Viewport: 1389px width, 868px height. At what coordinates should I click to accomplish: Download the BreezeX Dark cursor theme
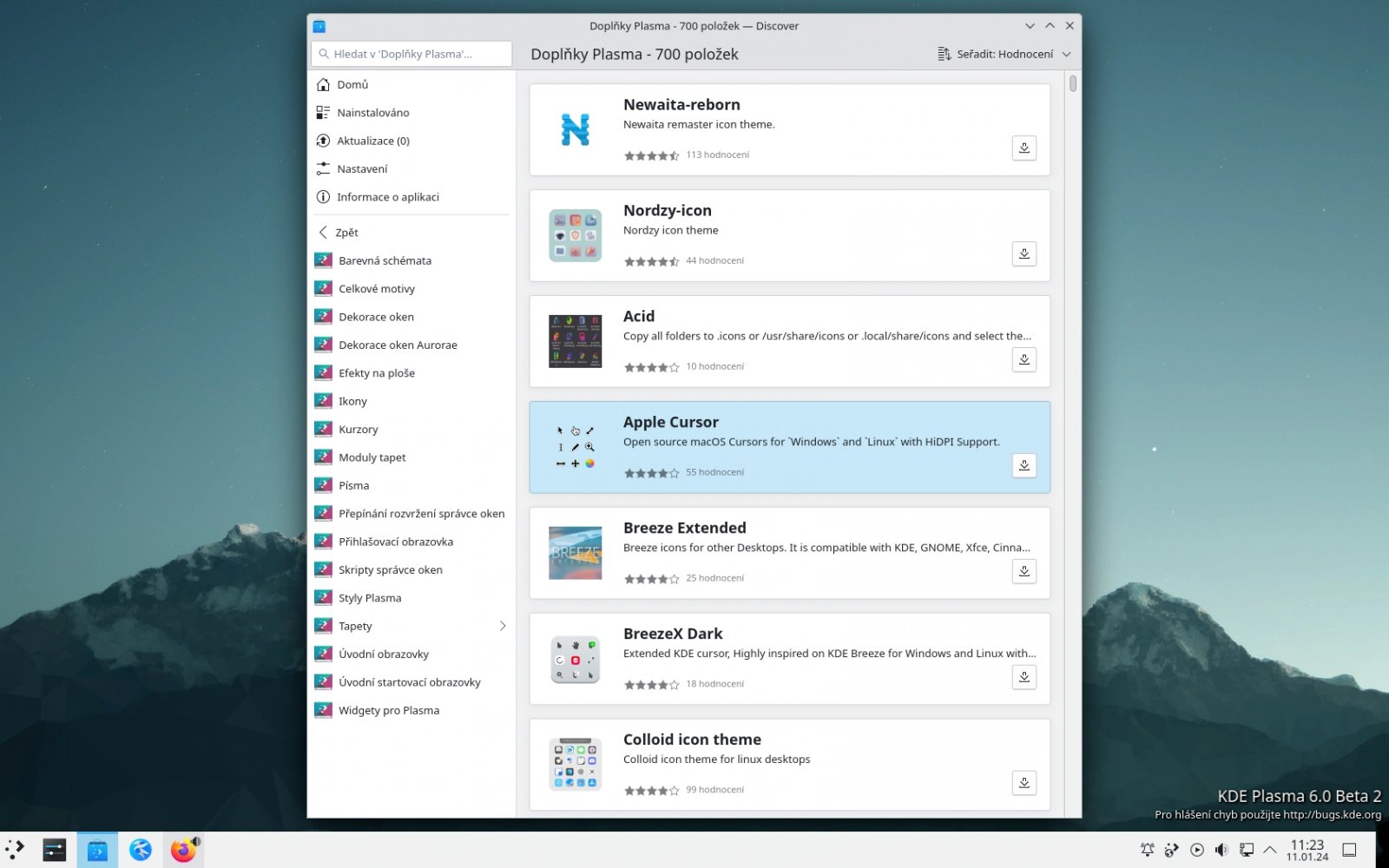pyautogui.click(x=1024, y=678)
